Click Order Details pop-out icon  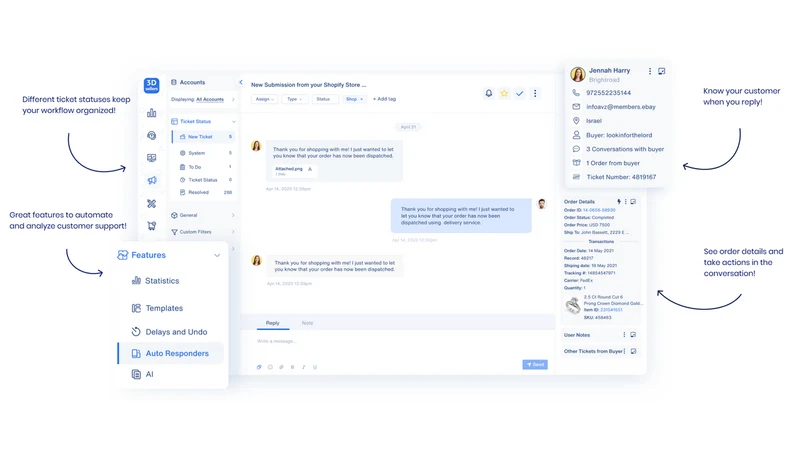click(x=633, y=202)
